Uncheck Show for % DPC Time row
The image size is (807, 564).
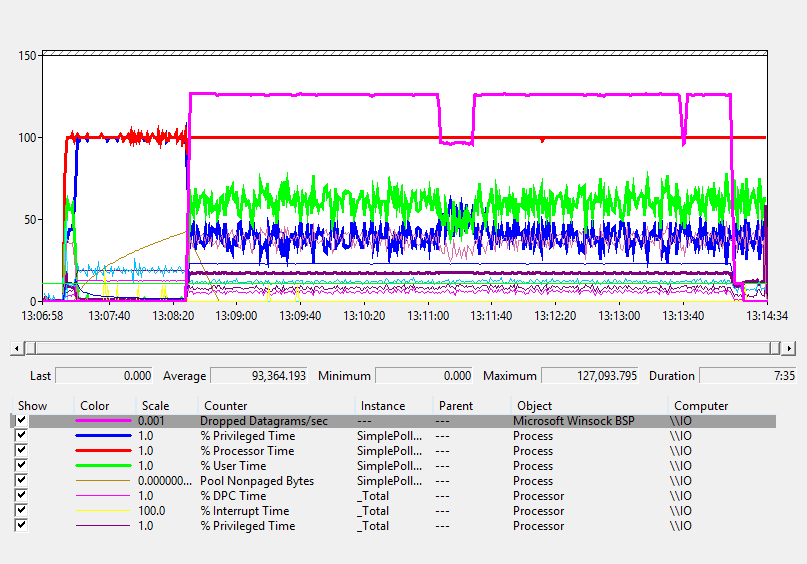point(21,495)
